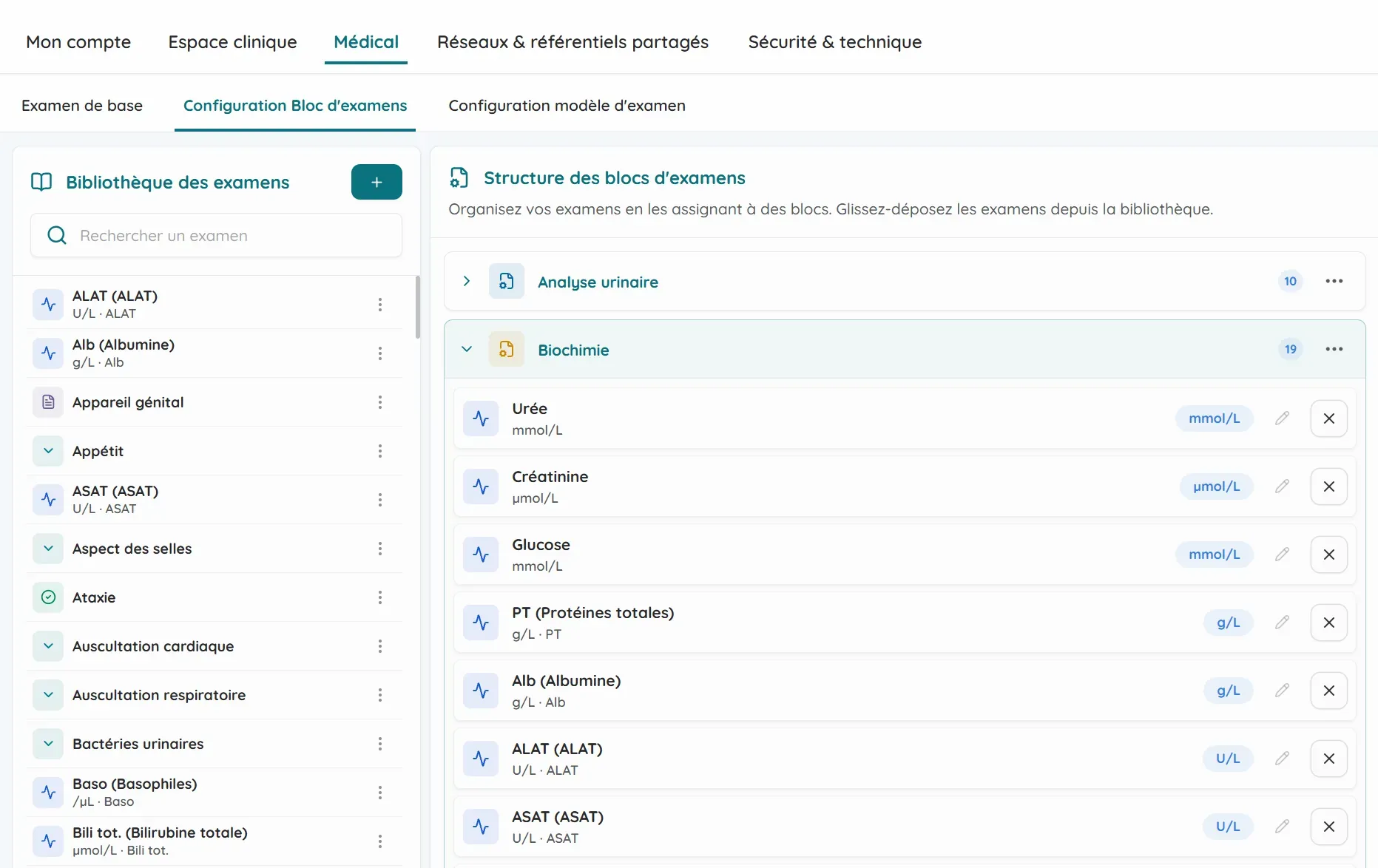Viewport: 1378px width, 868px height.
Task: Click the Créatinine µmol/L unit badge
Action: [1217, 486]
